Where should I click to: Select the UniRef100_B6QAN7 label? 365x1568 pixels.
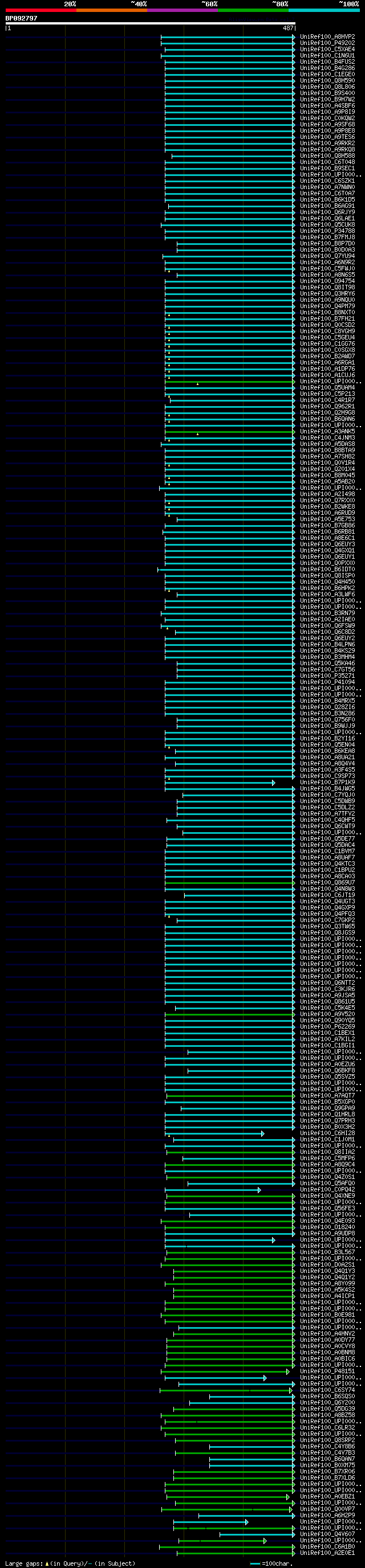(x=327, y=1460)
